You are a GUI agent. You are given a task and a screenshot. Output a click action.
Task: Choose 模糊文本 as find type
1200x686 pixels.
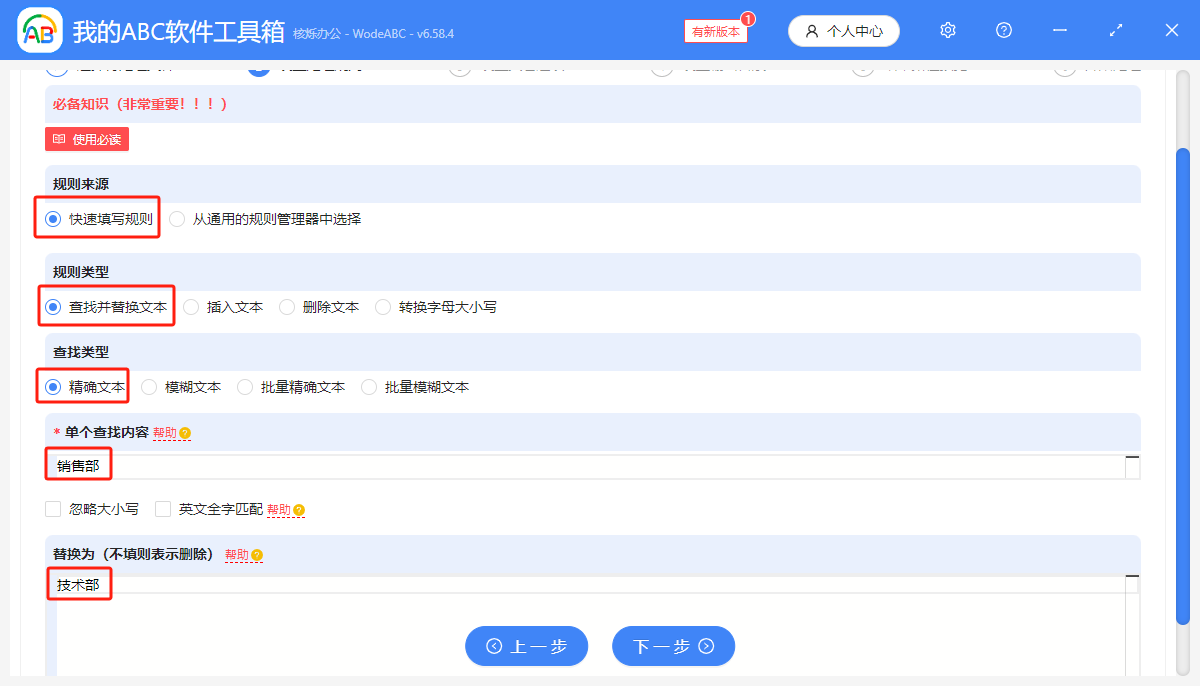point(149,387)
